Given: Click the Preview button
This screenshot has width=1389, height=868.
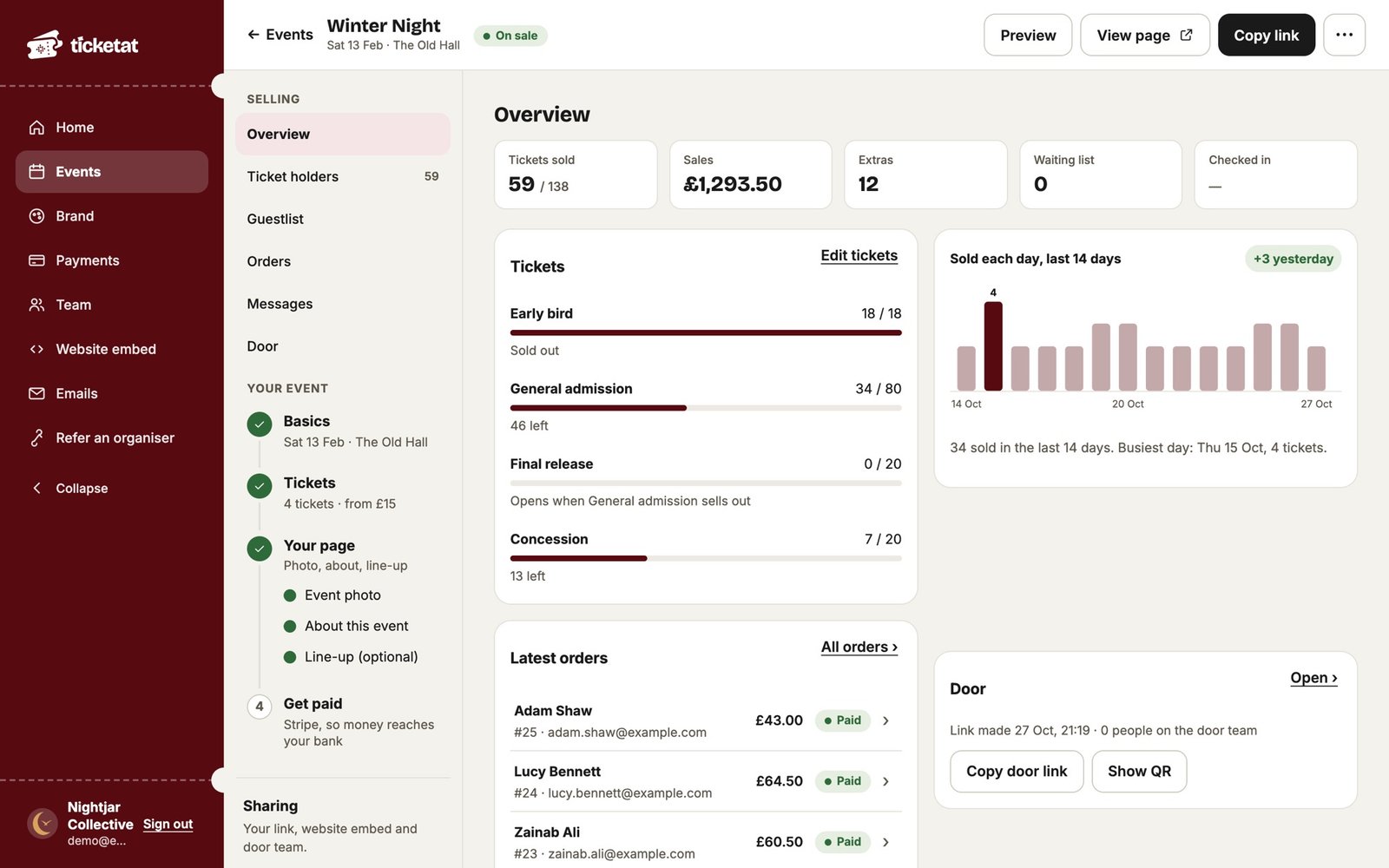Looking at the screenshot, I should 1028,35.
